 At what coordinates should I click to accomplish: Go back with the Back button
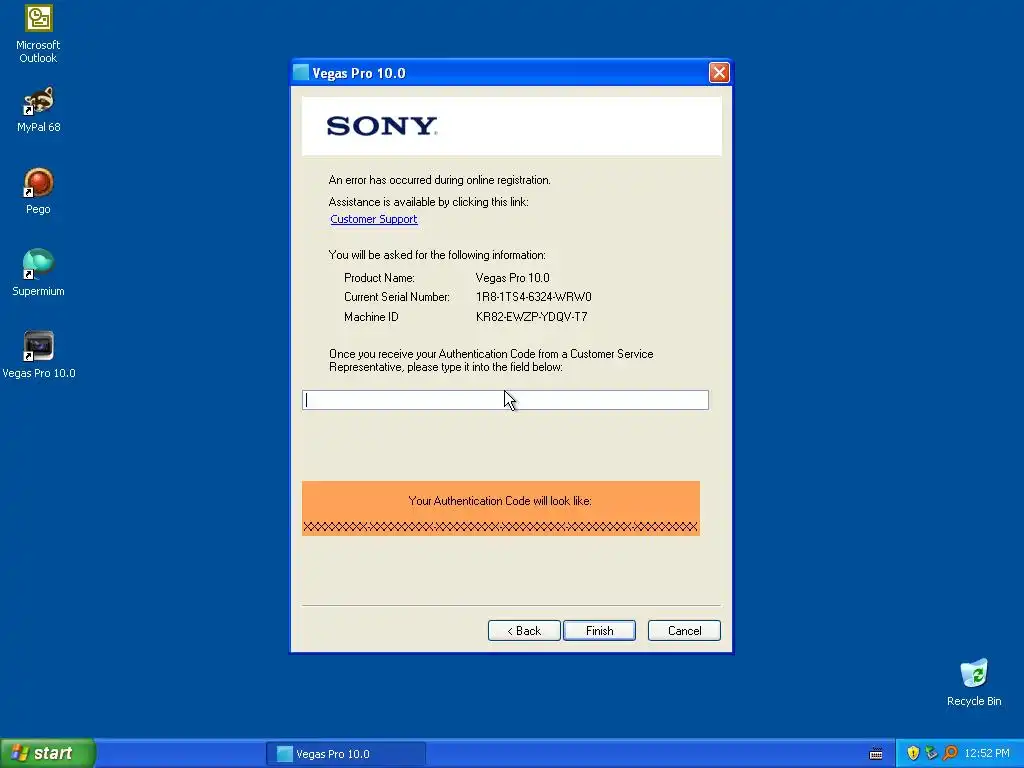pos(524,630)
